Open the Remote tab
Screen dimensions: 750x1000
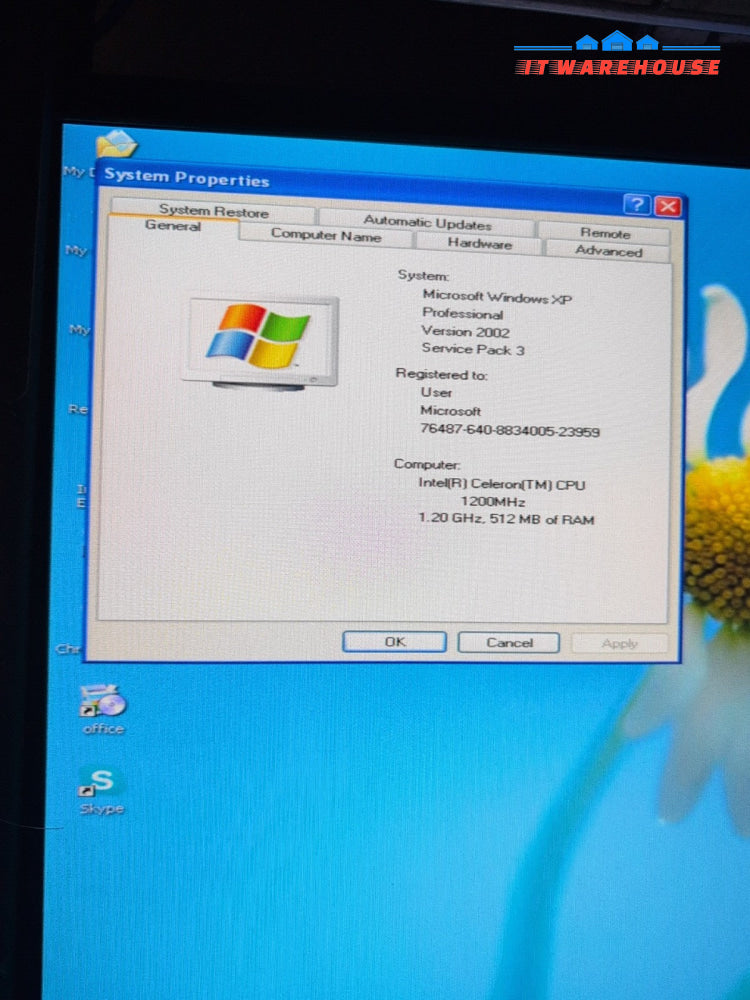click(605, 233)
